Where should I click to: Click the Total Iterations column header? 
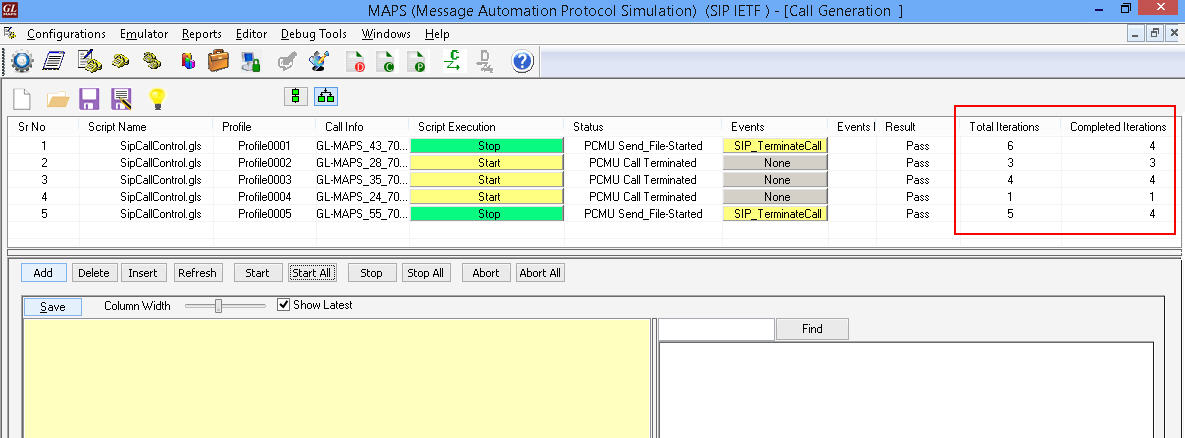click(x=1004, y=127)
